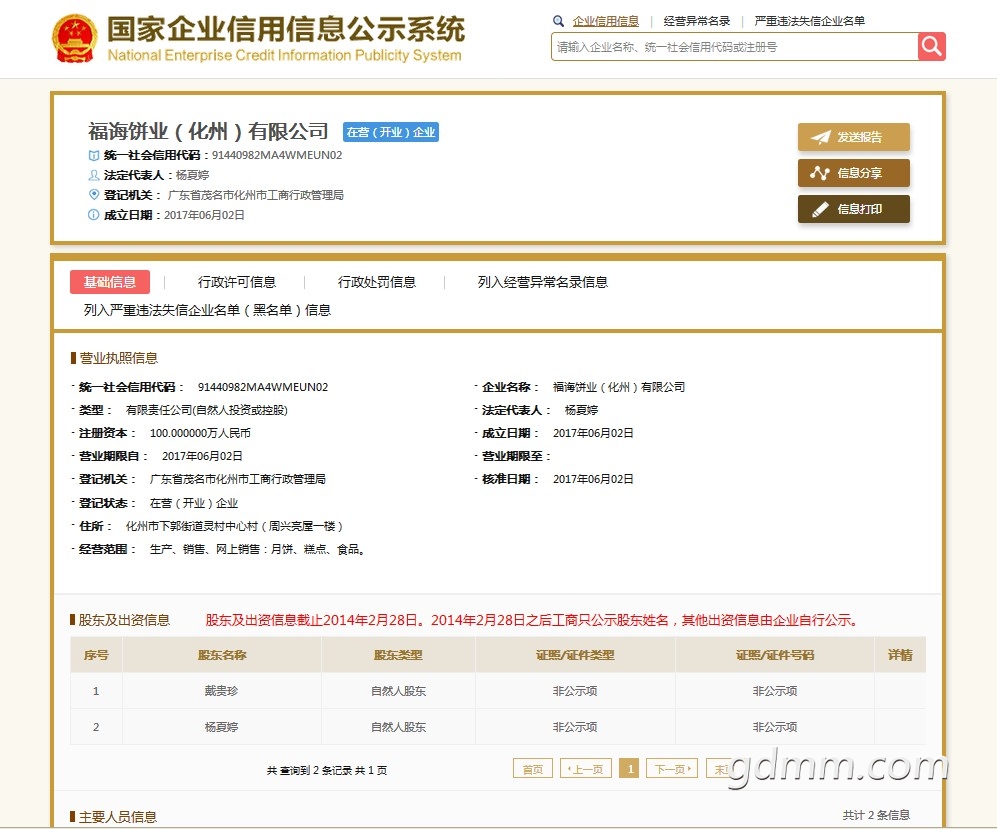Click the registered capital value 100.000000万人民币
The width and height of the screenshot is (997, 829).
point(200,433)
